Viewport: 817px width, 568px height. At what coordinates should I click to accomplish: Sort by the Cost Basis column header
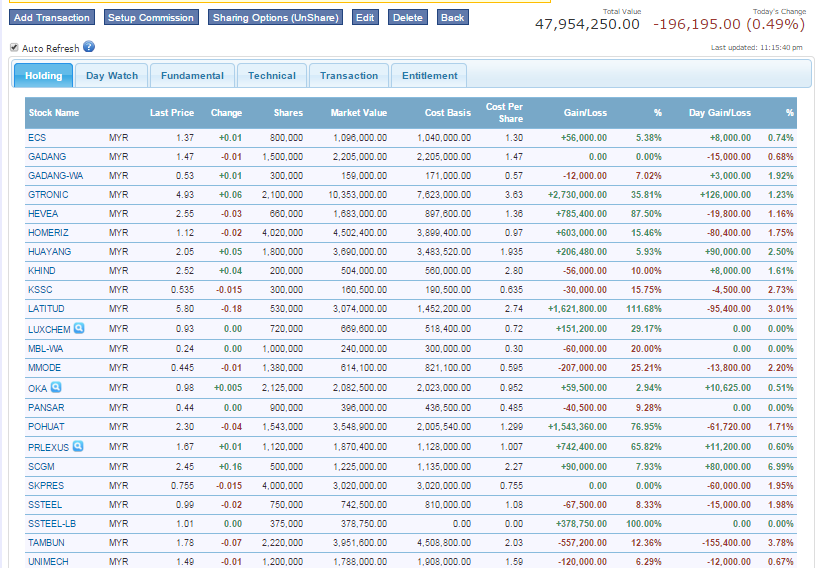click(x=448, y=113)
